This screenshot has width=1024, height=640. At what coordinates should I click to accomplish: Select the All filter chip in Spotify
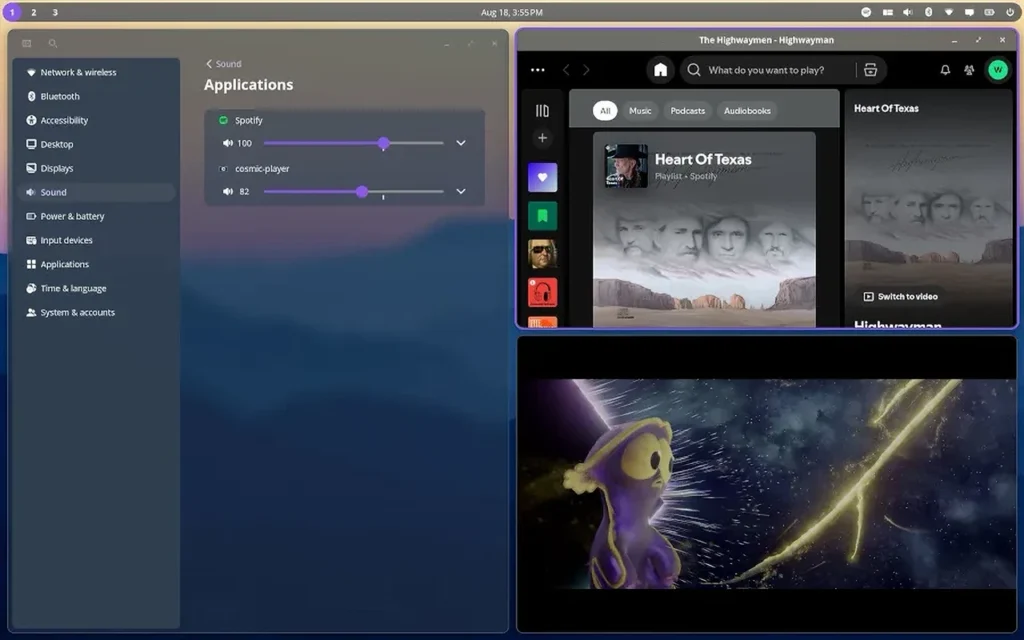pyautogui.click(x=605, y=111)
